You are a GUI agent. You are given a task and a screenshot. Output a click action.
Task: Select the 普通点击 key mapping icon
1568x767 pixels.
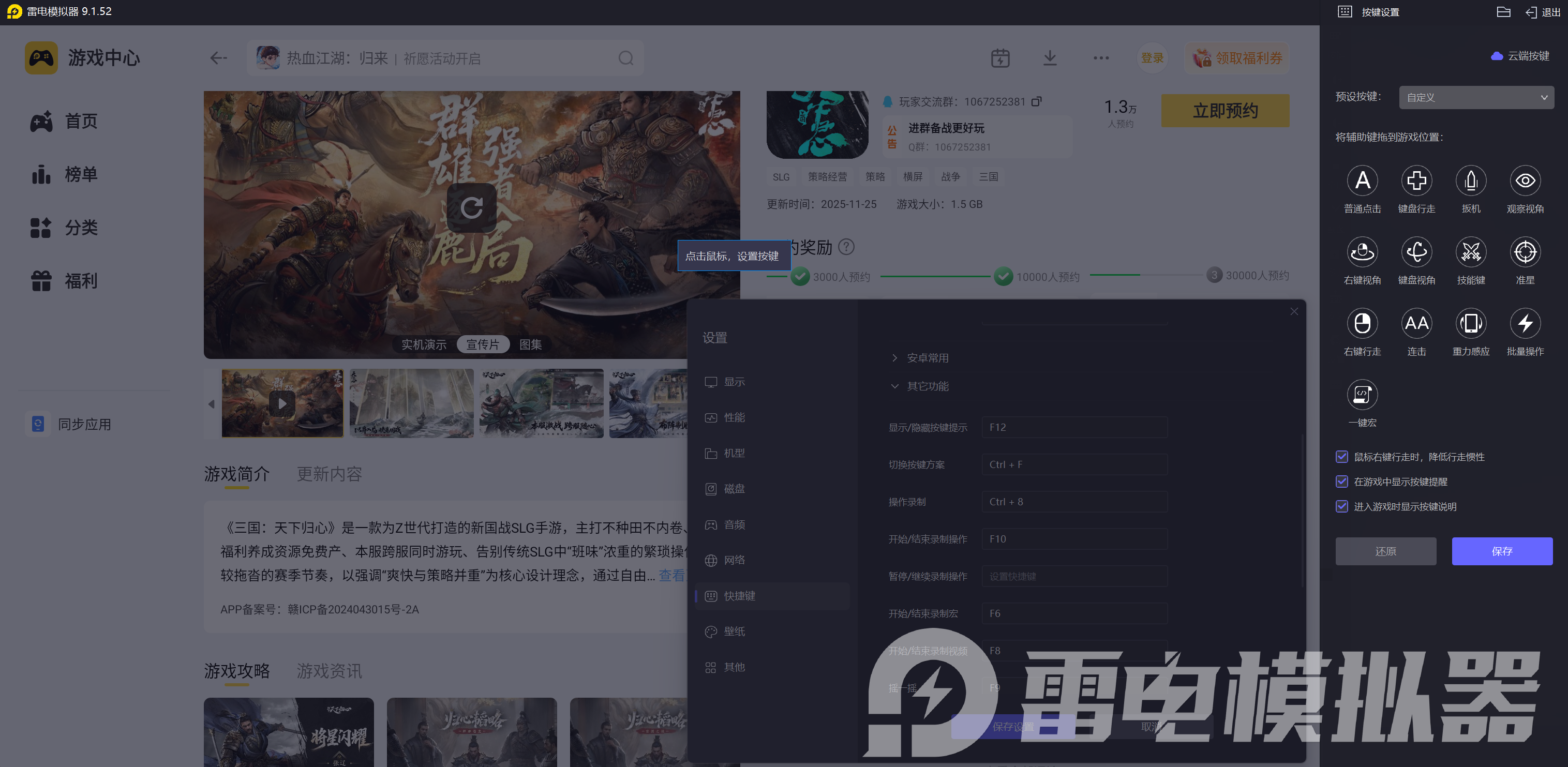[x=1362, y=181]
